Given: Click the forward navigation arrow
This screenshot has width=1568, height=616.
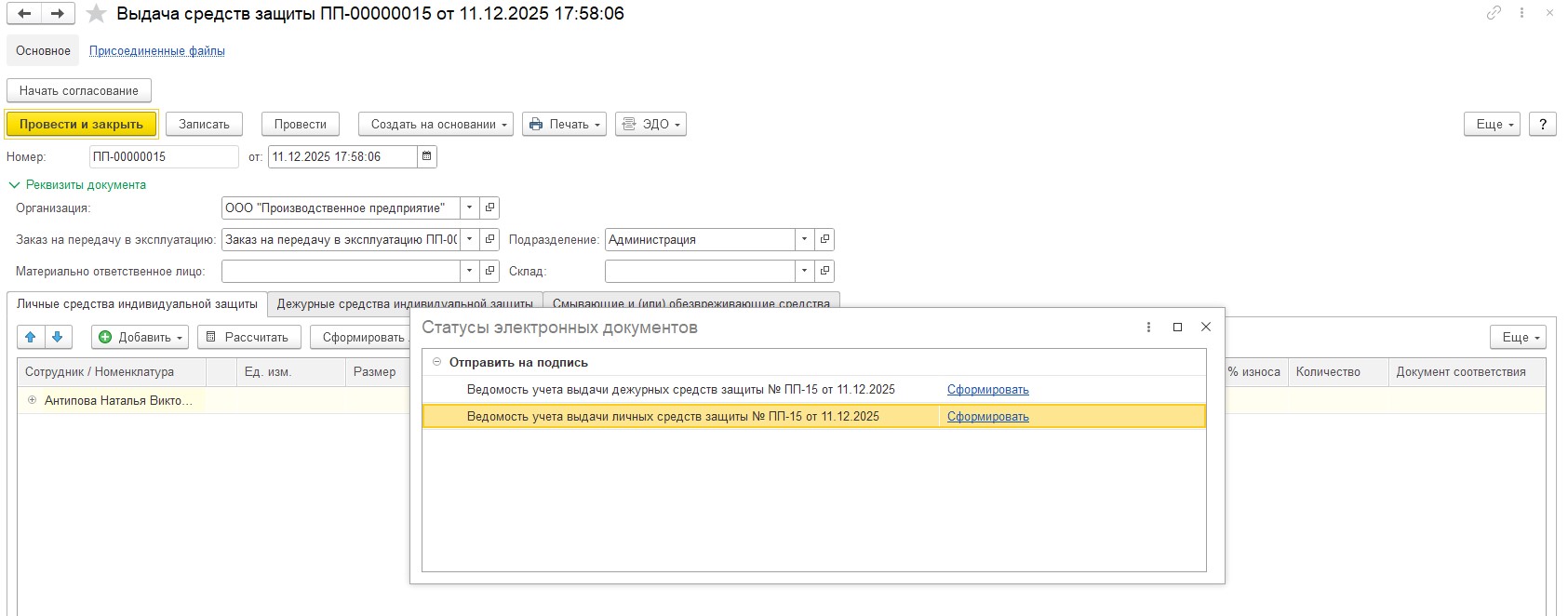Looking at the screenshot, I should point(58,14).
